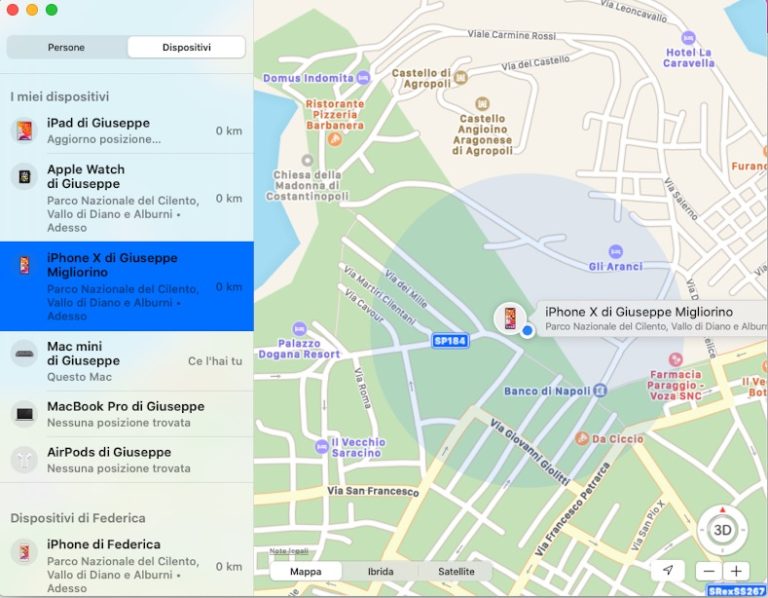
Task: Select AirPods di Giuseppe row
Action: point(127,460)
